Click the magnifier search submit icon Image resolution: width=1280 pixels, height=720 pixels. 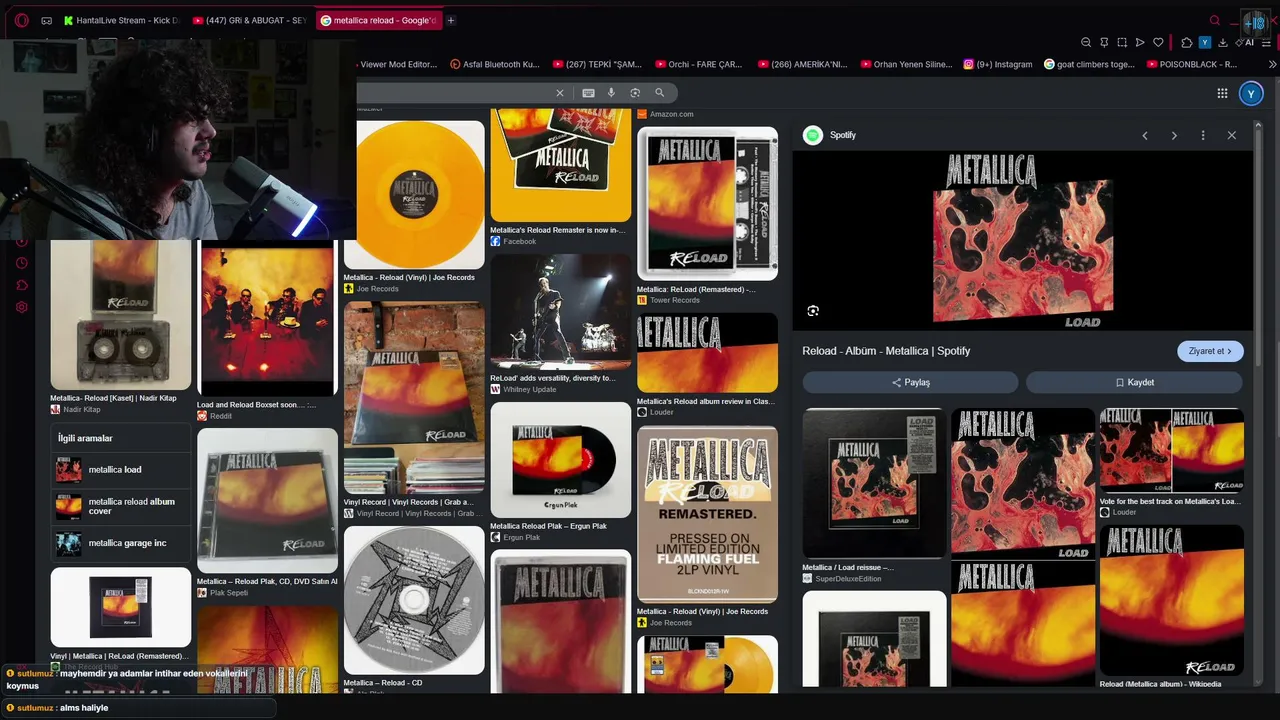tap(659, 93)
